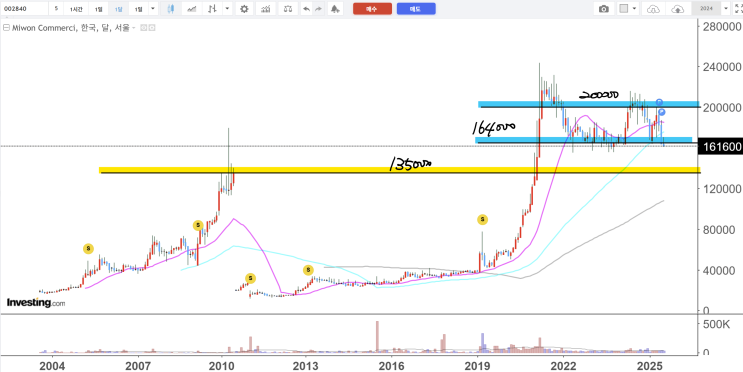Expand the time interval dropdown arrow

click(153, 9)
